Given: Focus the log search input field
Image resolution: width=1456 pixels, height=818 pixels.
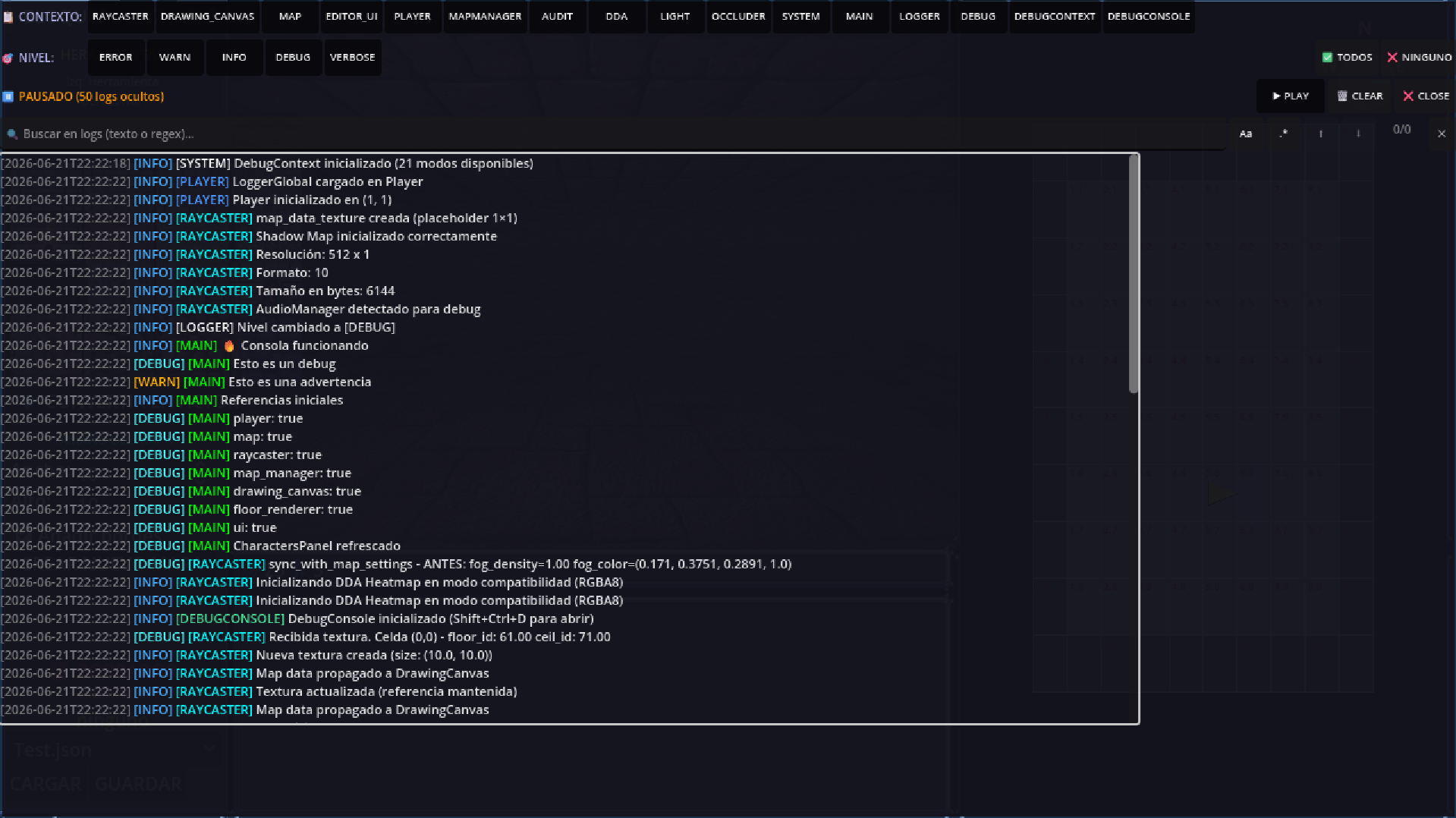Looking at the screenshot, I should click(x=615, y=134).
